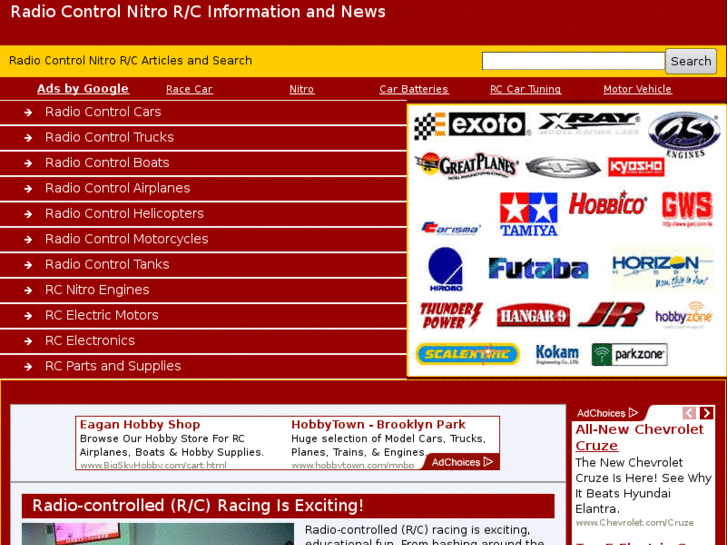The height and width of the screenshot is (545, 727).
Task: Click the exoto brand logo
Action: [x=472, y=125]
